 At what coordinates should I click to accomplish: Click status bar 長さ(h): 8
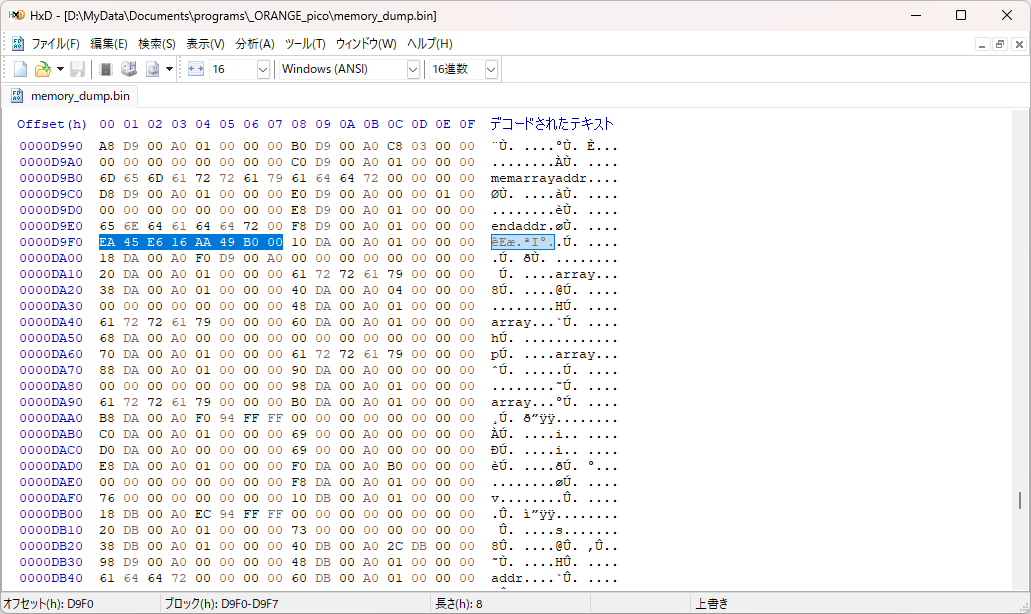click(x=459, y=603)
